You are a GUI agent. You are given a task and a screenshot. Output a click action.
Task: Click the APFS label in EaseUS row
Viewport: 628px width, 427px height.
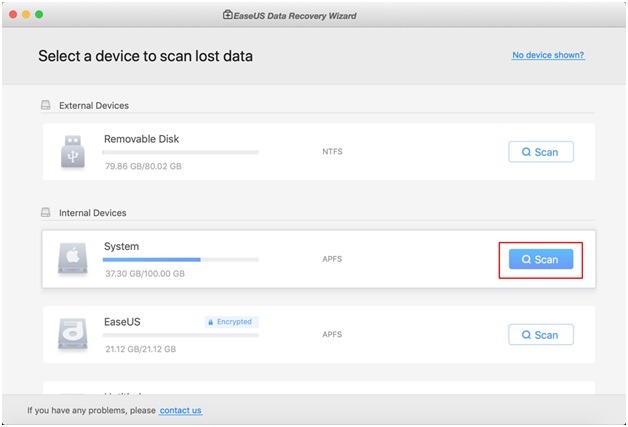point(332,334)
